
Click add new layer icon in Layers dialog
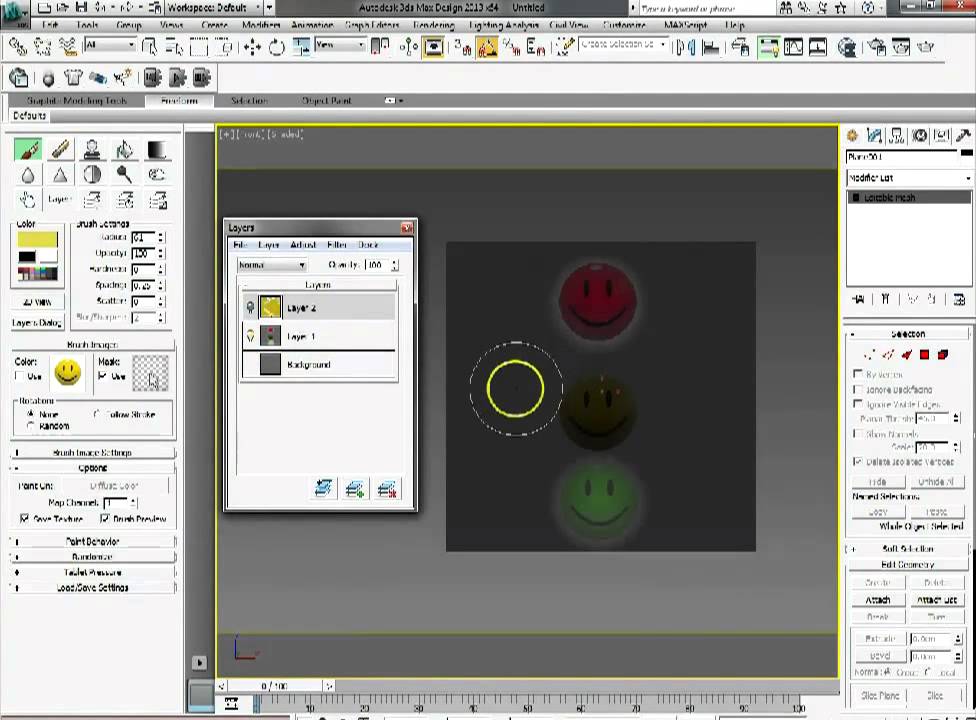click(x=355, y=490)
